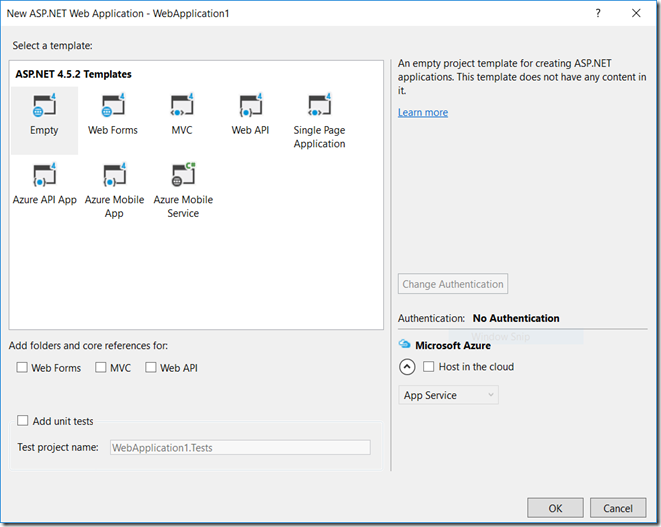
Task: Collapse the Microsoft Azure section chevron
Action: [407, 367]
